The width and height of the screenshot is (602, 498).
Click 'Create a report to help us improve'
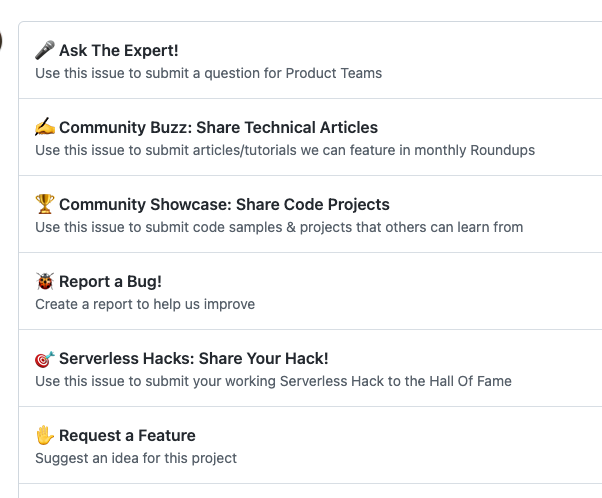145,304
